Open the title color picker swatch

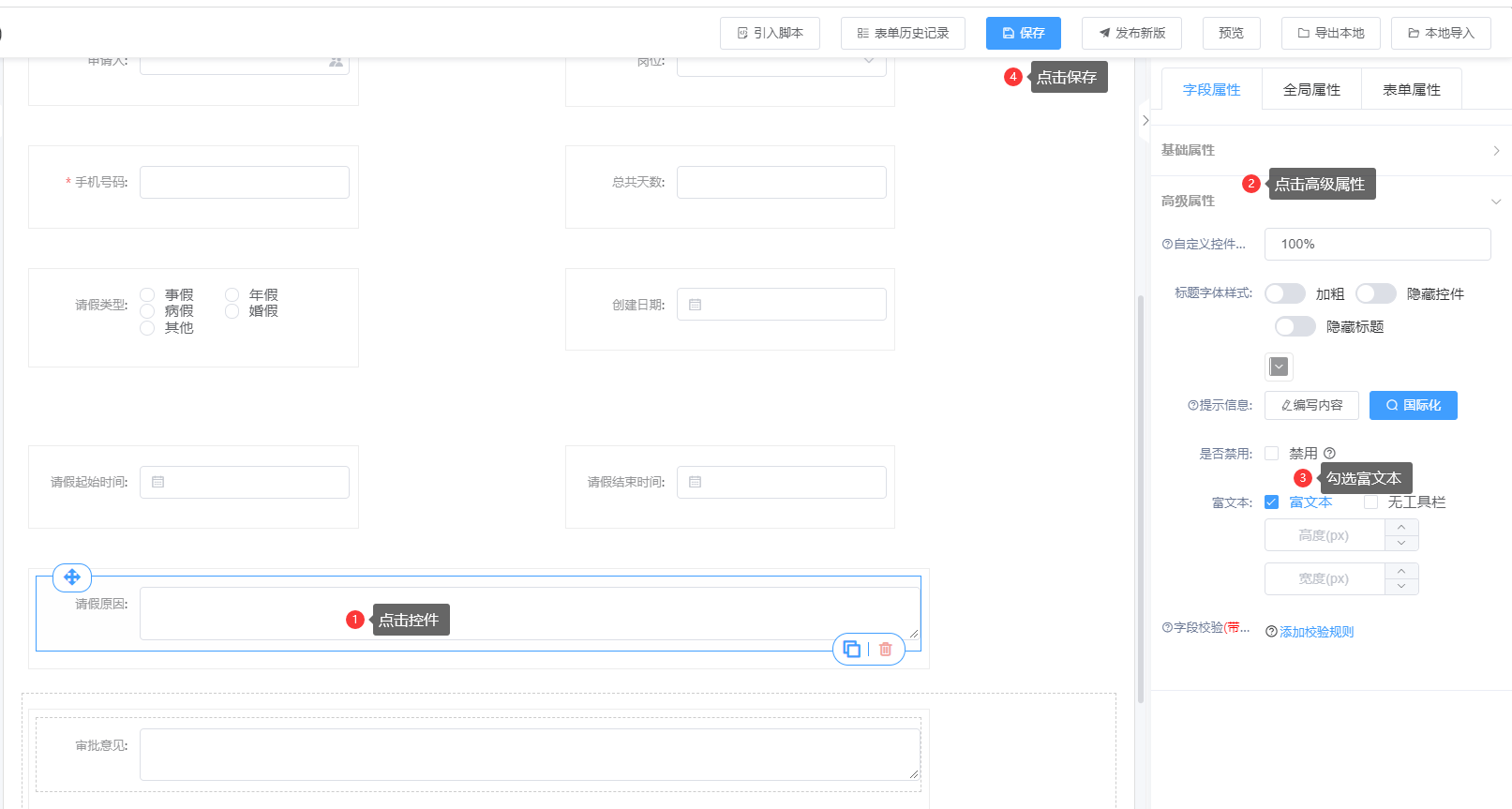pos(1279,367)
